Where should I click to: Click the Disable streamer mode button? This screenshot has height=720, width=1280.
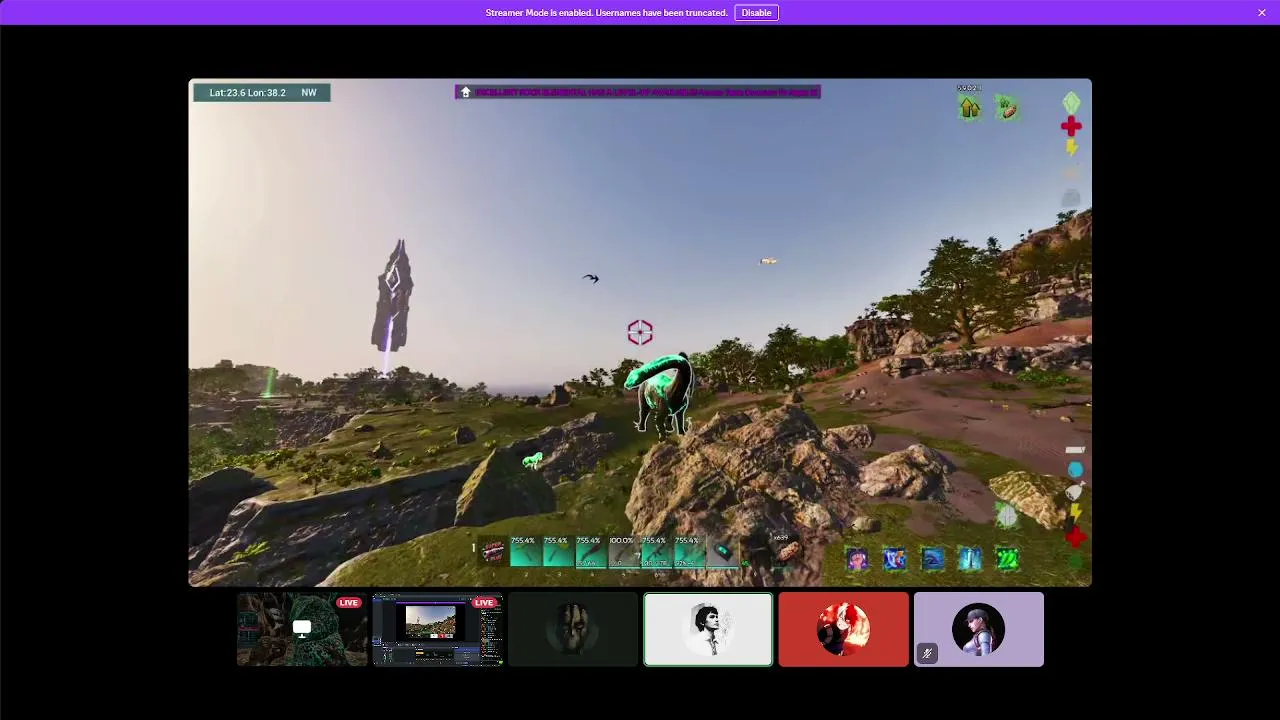click(x=756, y=13)
